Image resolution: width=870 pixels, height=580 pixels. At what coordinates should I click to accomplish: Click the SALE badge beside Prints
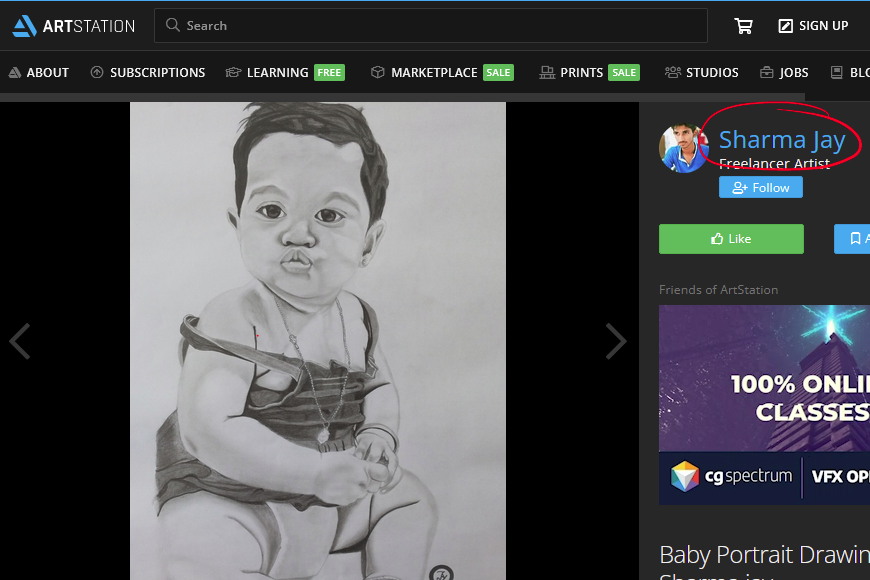tap(624, 73)
